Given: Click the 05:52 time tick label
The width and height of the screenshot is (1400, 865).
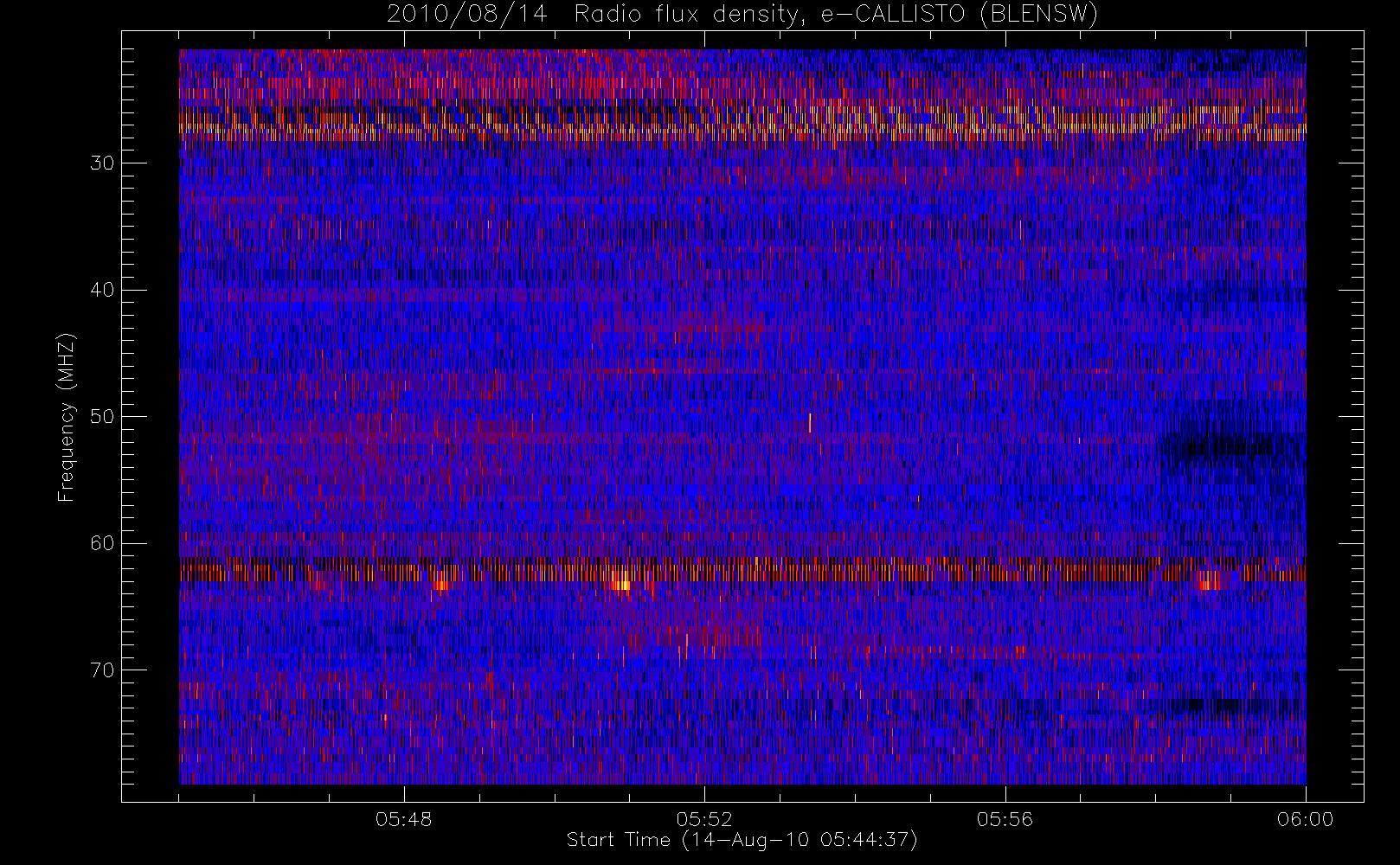Looking at the screenshot, I should point(704,819).
